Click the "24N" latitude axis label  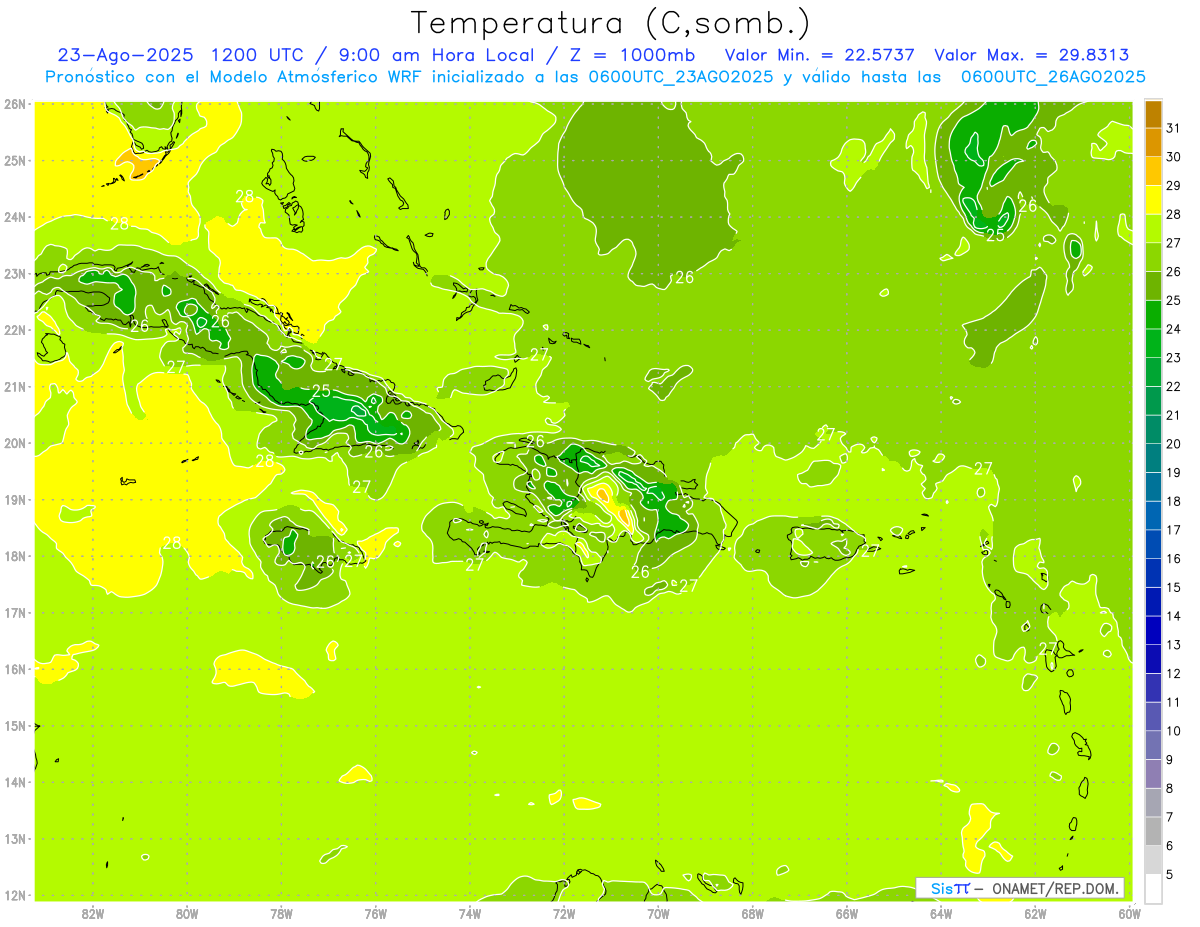(15, 217)
